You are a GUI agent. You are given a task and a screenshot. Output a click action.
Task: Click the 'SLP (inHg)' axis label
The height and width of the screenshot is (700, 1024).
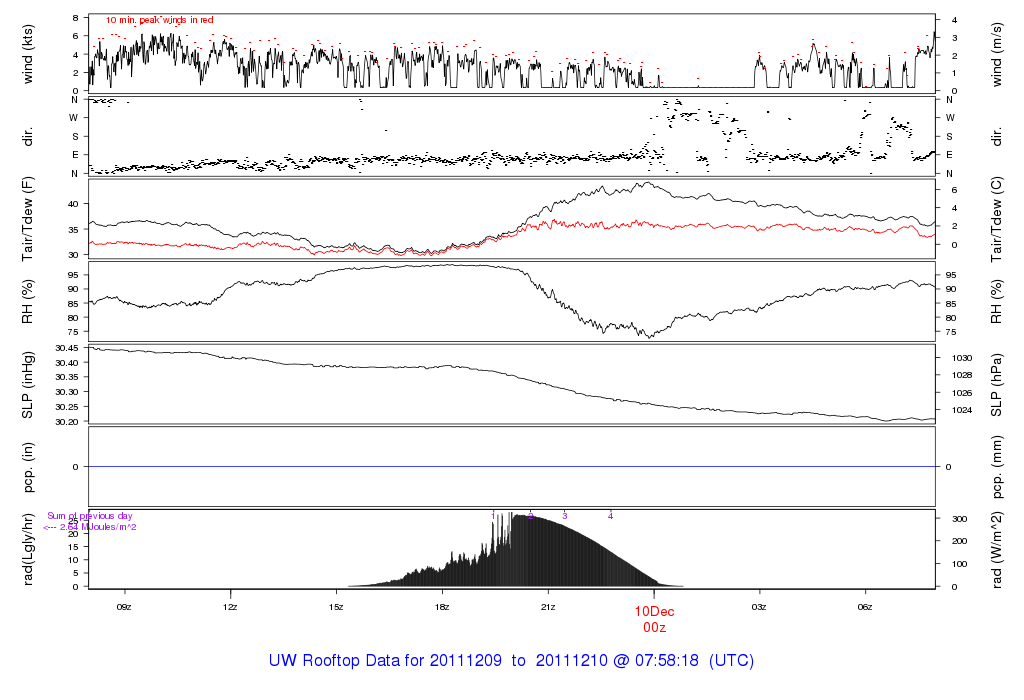pos(29,385)
